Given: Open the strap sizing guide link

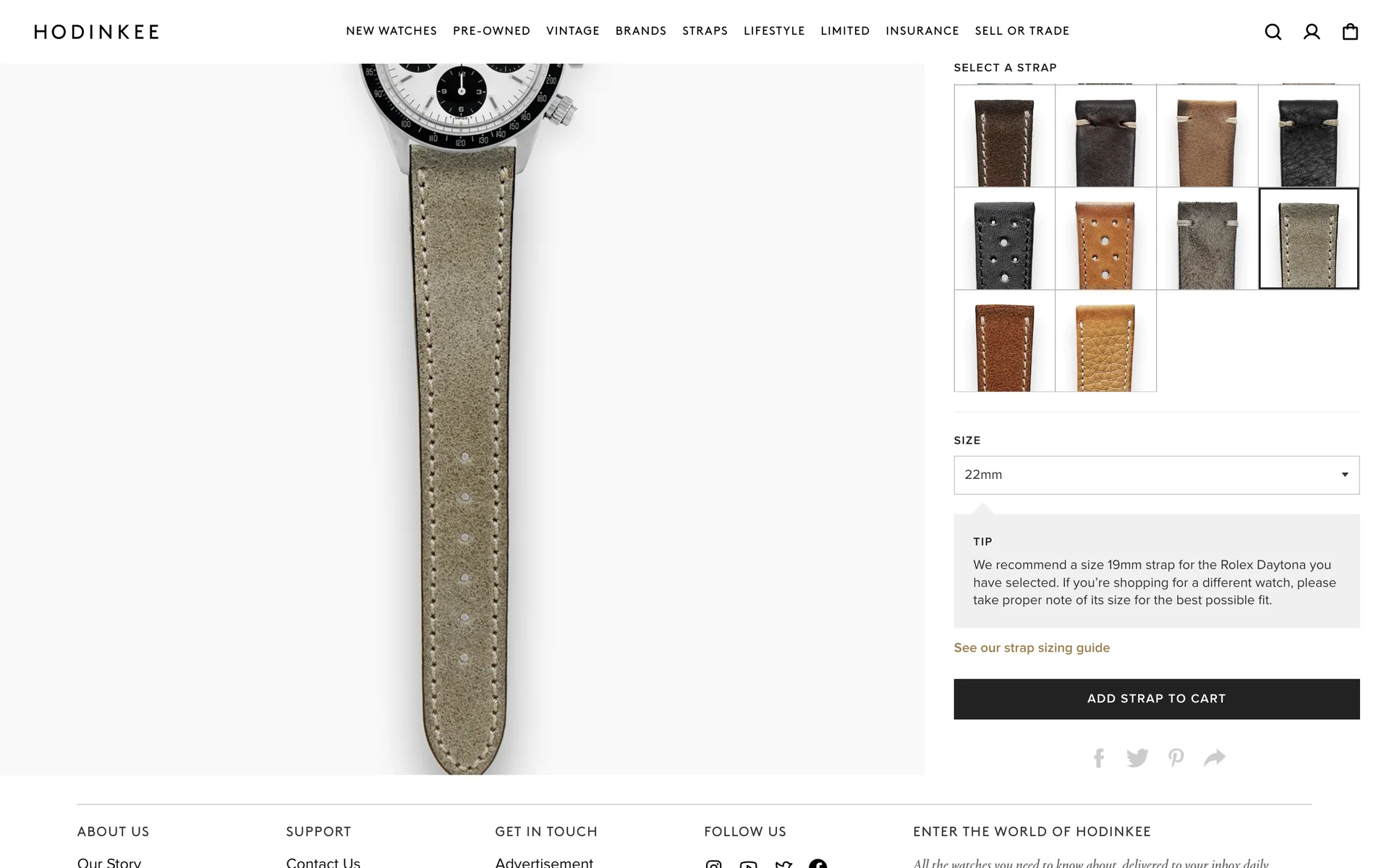Looking at the screenshot, I should tap(1032, 648).
